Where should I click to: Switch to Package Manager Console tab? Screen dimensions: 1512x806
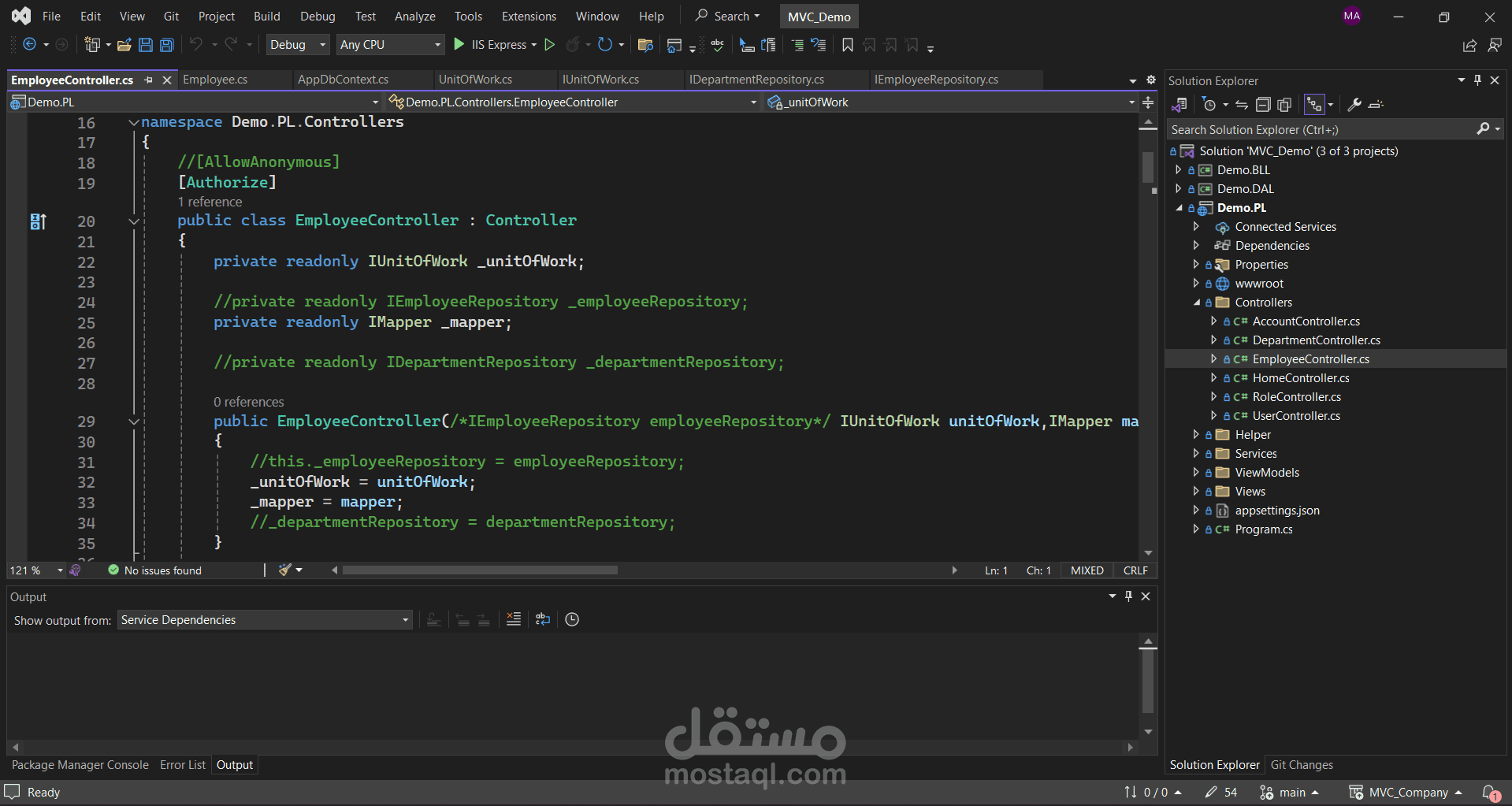point(80,765)
